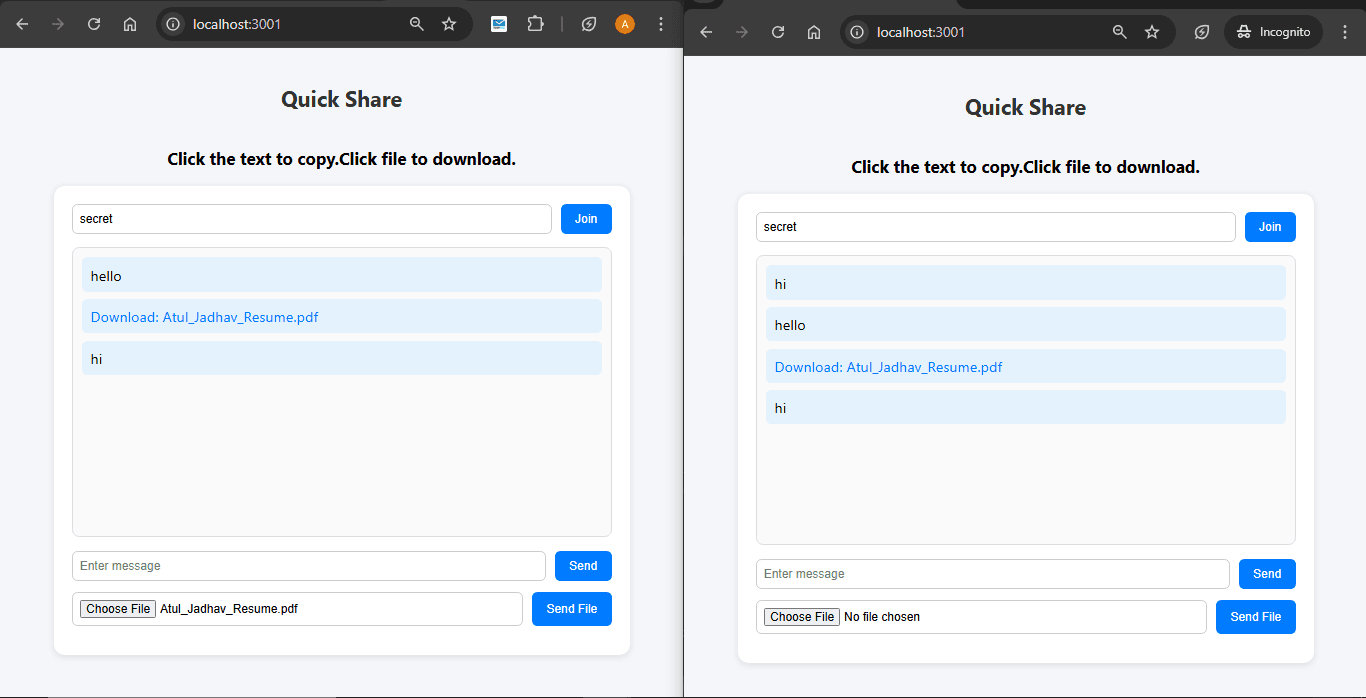Click the profile avatar icon in the left browser
Image resolution: width=1366 pixels, height=698 pixels.
[625, 24]
